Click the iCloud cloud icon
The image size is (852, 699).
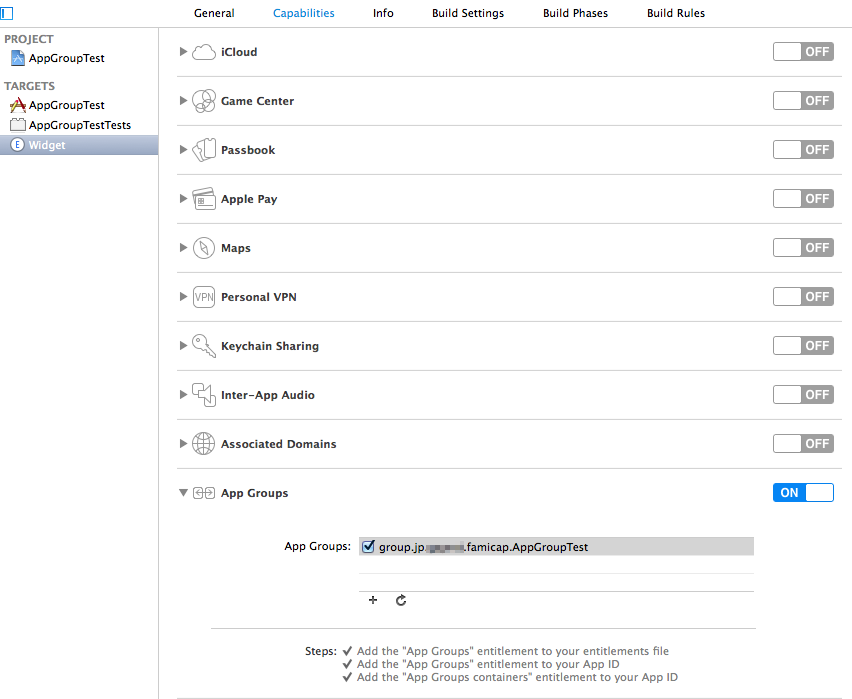click(204, 52)
